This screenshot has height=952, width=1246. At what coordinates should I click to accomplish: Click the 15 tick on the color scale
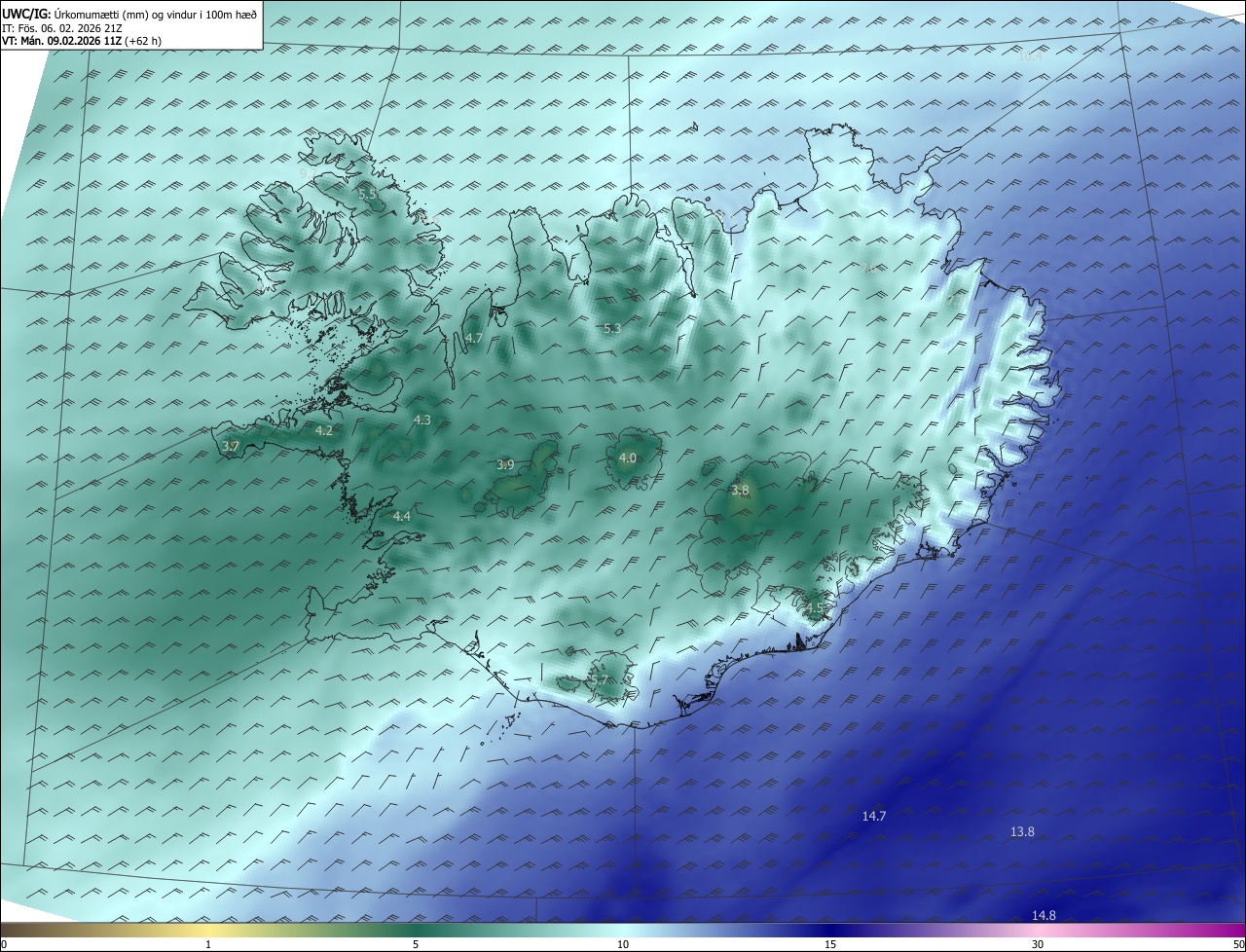[x=830, y=944]
